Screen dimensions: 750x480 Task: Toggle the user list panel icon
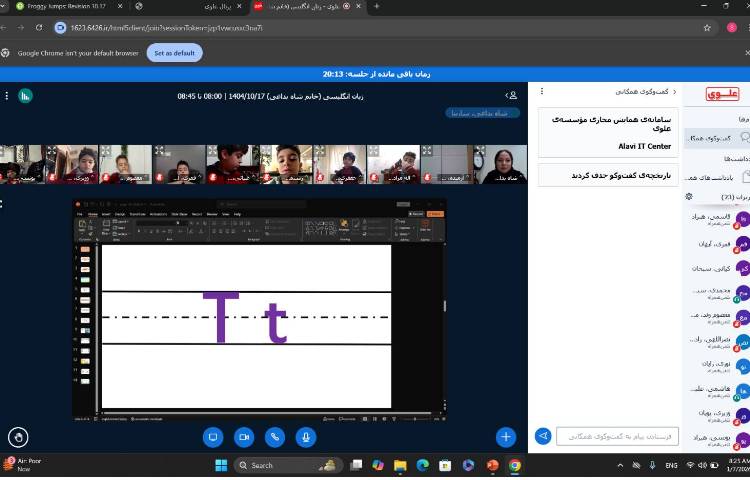coord(512,96)
